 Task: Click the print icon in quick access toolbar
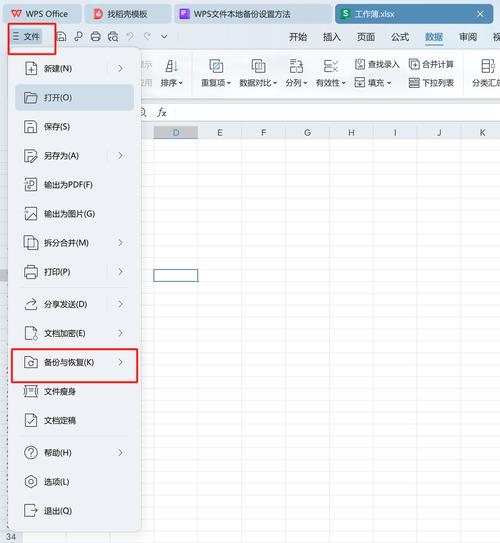(96, 36)
